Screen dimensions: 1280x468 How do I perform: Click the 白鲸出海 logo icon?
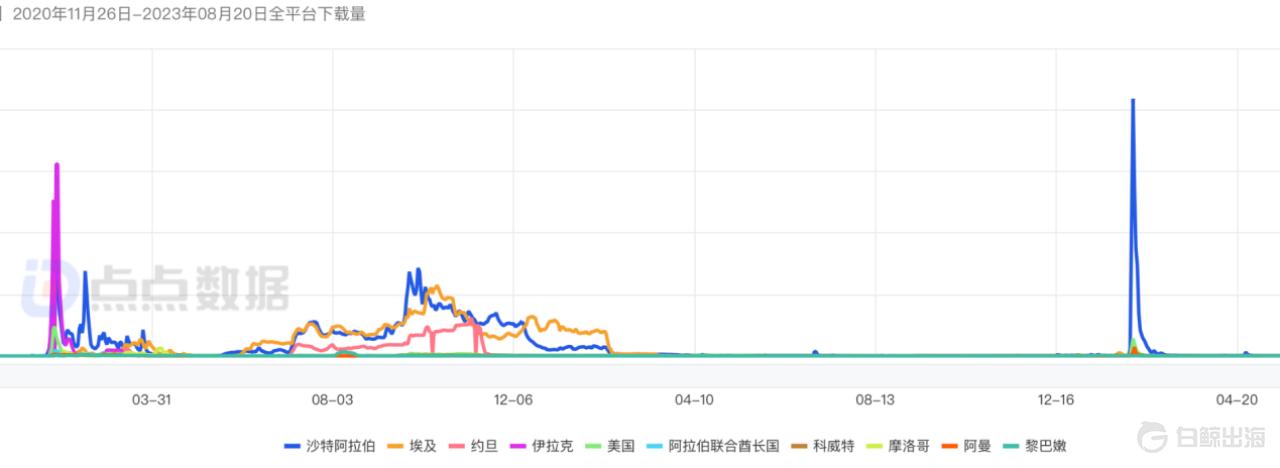coord(1155,440)
